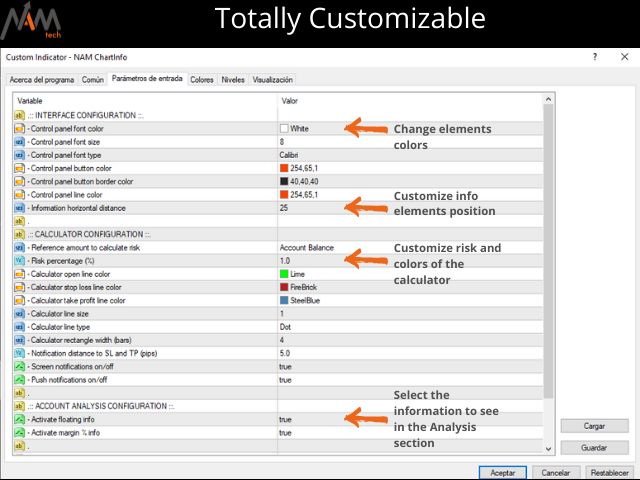The image size is (640, 480).
Task: Pick the FireBrick stop loss color swatch
Action: point(284,287)
